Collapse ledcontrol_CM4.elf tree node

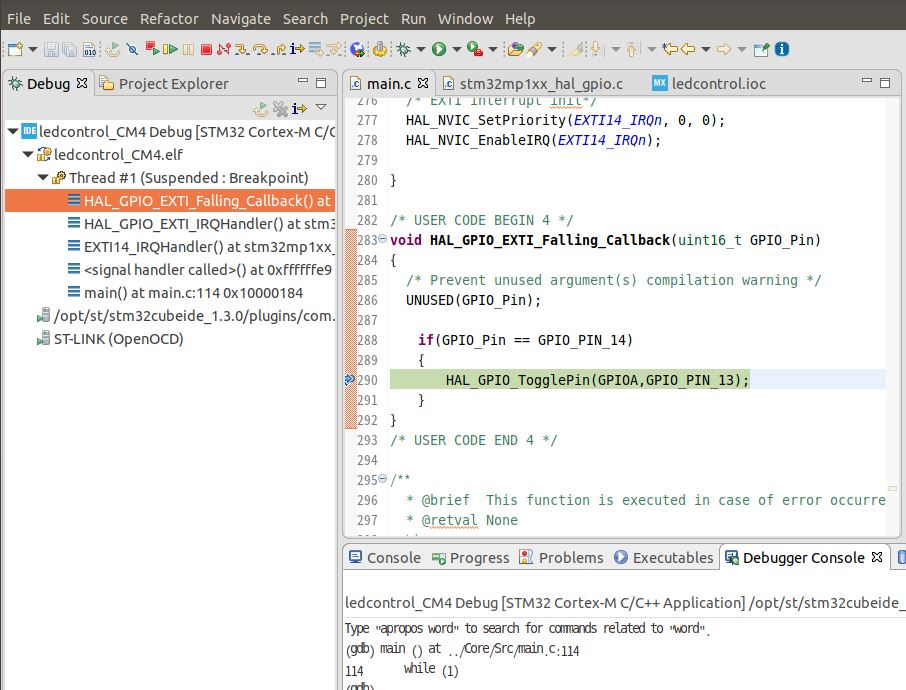[x=28, y=154]
